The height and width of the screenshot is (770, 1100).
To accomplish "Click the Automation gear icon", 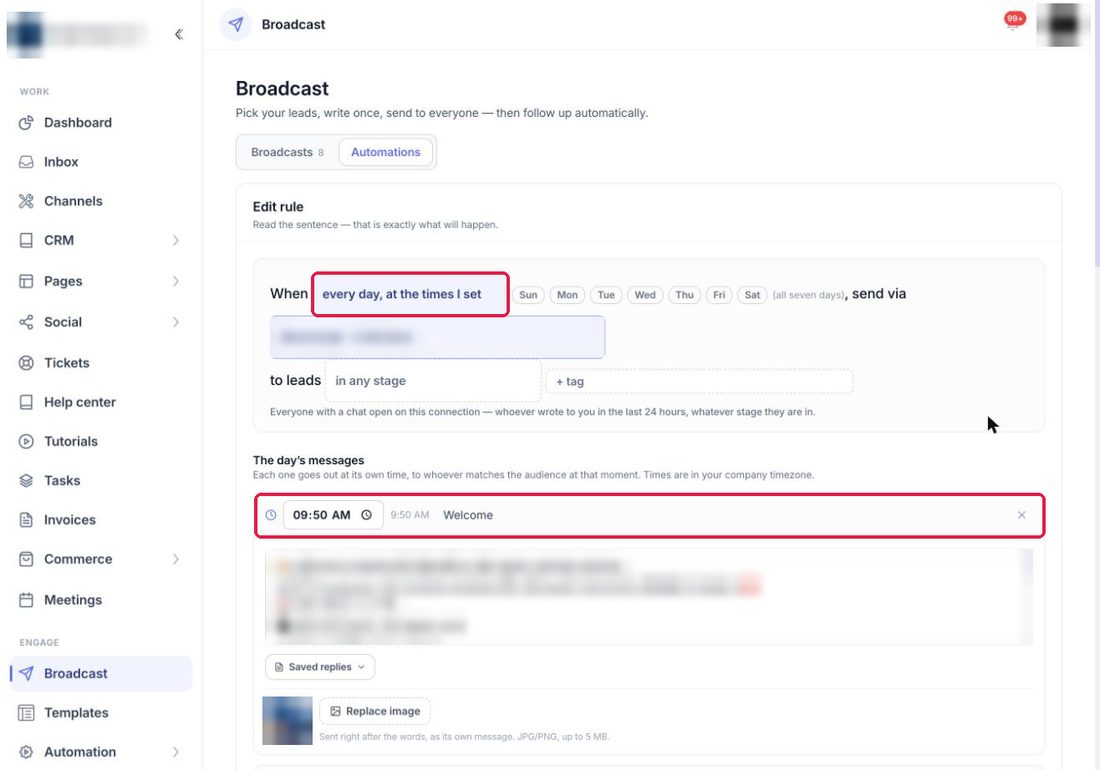I will tap(26, 752).
